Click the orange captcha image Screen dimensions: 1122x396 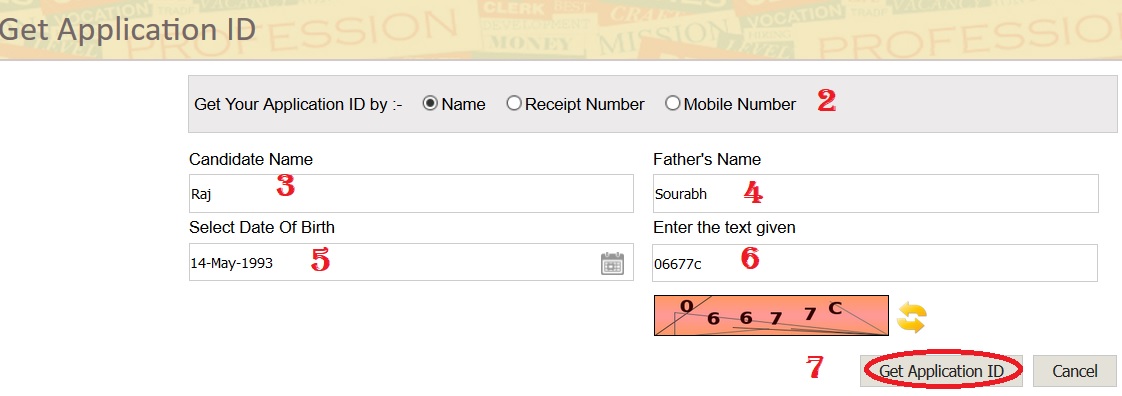click(x=771, y=315)
